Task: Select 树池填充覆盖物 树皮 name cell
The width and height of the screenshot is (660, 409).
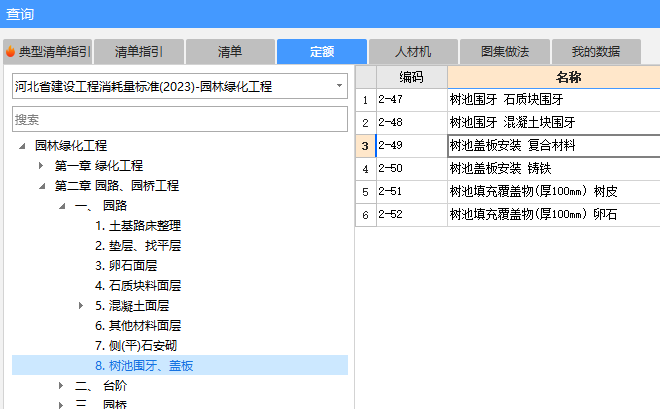Action: pos(554,191)
